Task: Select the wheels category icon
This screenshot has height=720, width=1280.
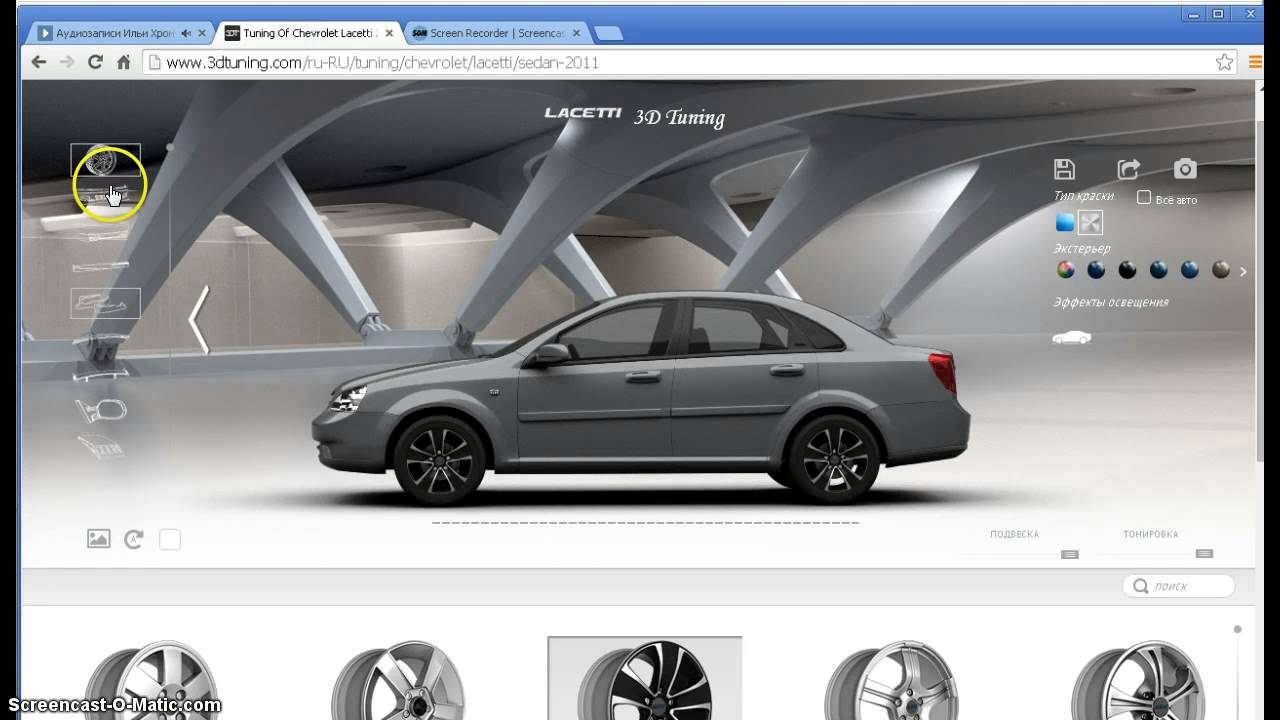Action: [x=105, y=160]
